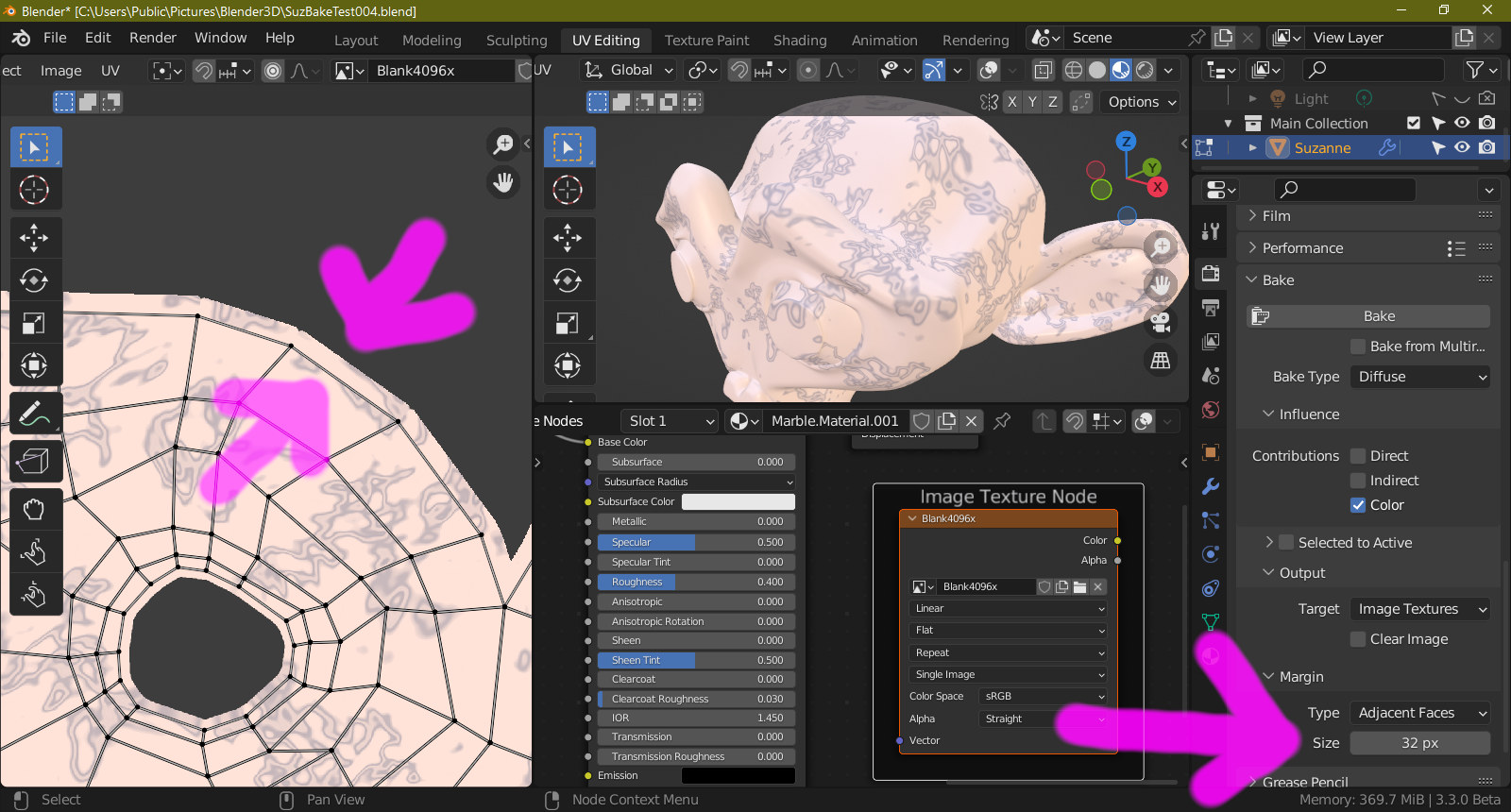
Task: Toggle camera view in 3D viewport
Action: (1161, 322)
